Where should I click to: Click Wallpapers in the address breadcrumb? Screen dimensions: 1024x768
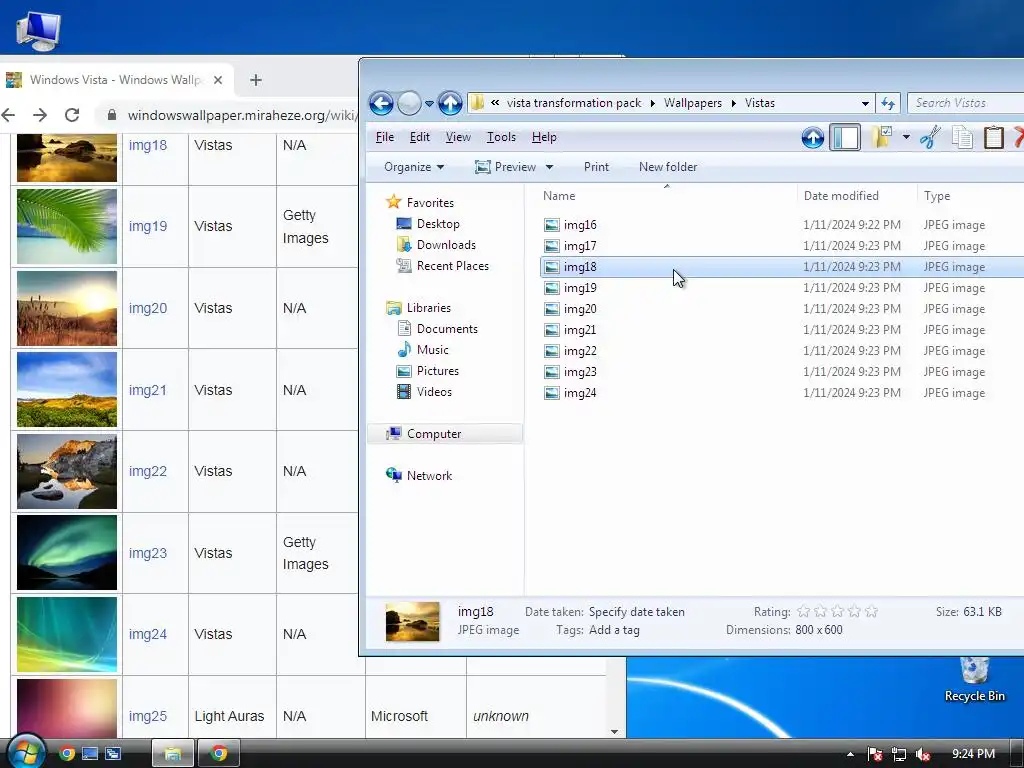pyautogui.click(x=693, y=103)
